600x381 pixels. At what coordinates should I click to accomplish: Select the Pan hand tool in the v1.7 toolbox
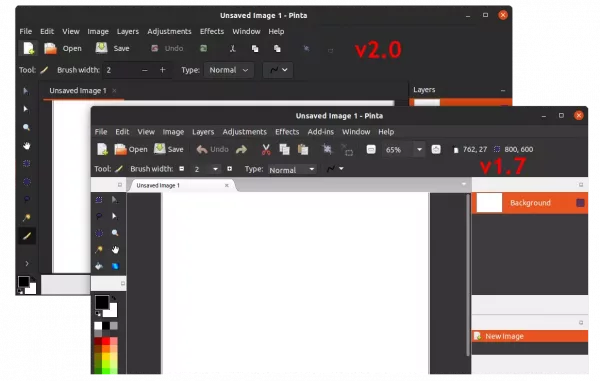pyautogui.click(x=115, y=250)
